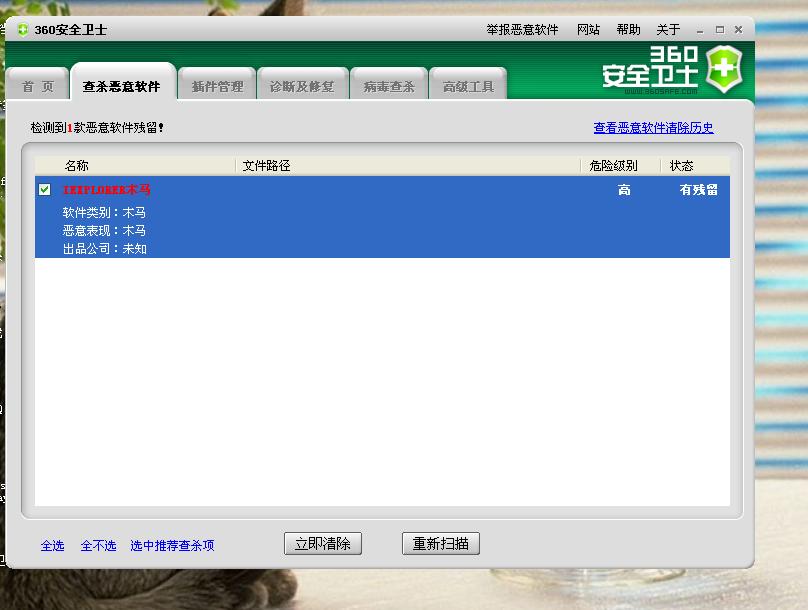Open the 帮助 menu

pos(628,30)
